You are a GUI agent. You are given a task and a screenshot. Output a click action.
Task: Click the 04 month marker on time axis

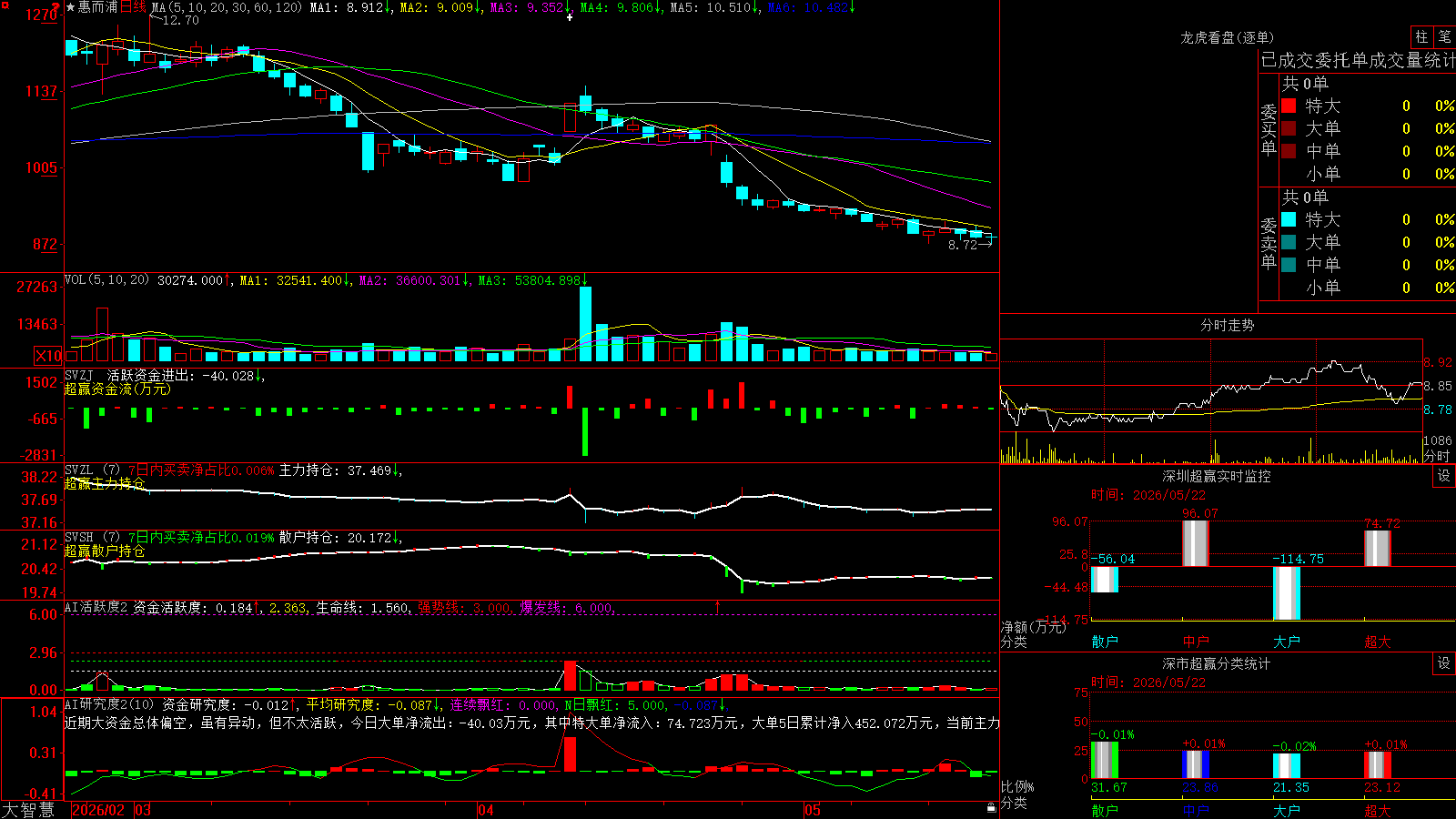point(486,810)
